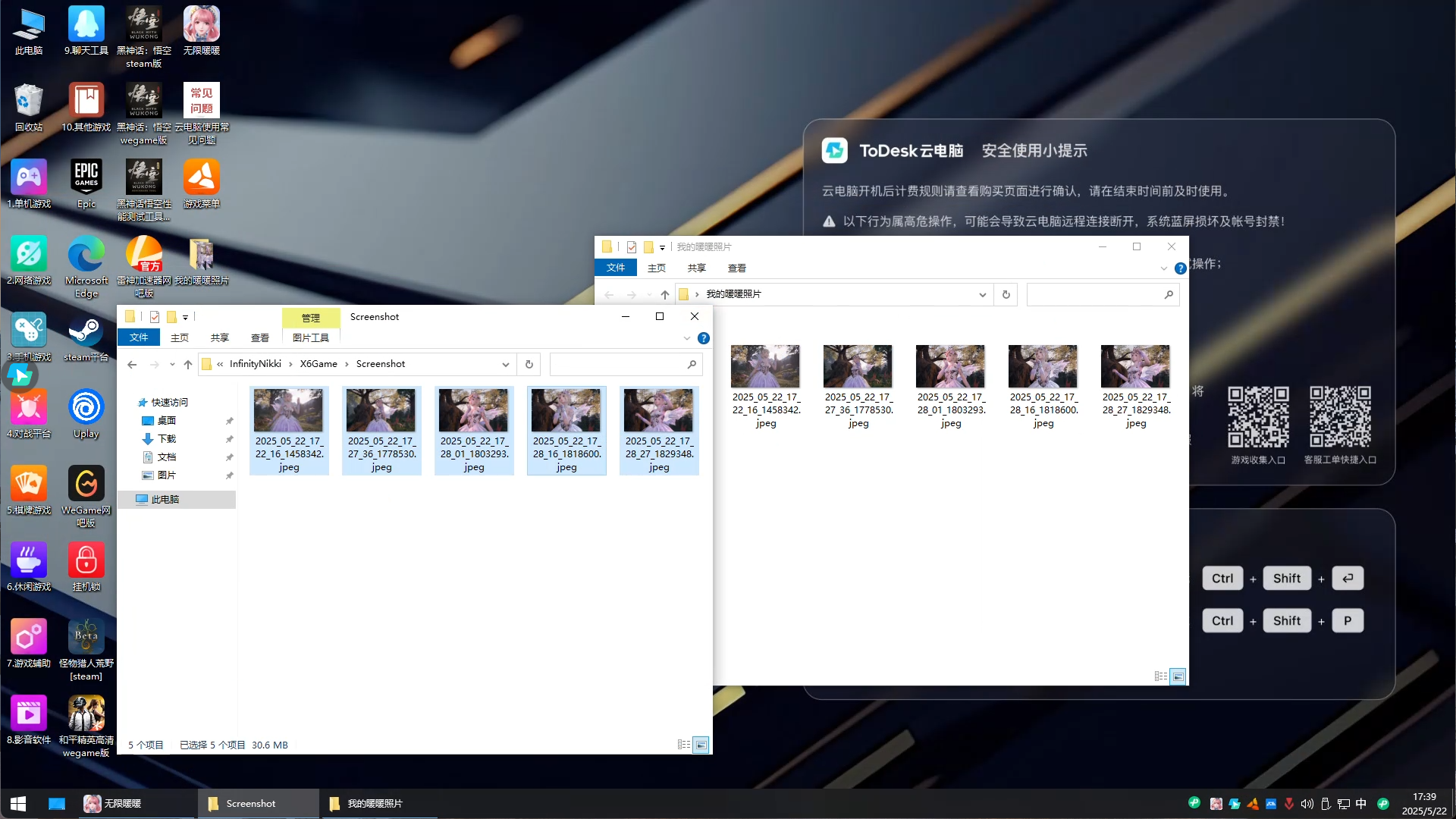
Task: Select 快速访问 in navigation pane
Action: [169, 403]
